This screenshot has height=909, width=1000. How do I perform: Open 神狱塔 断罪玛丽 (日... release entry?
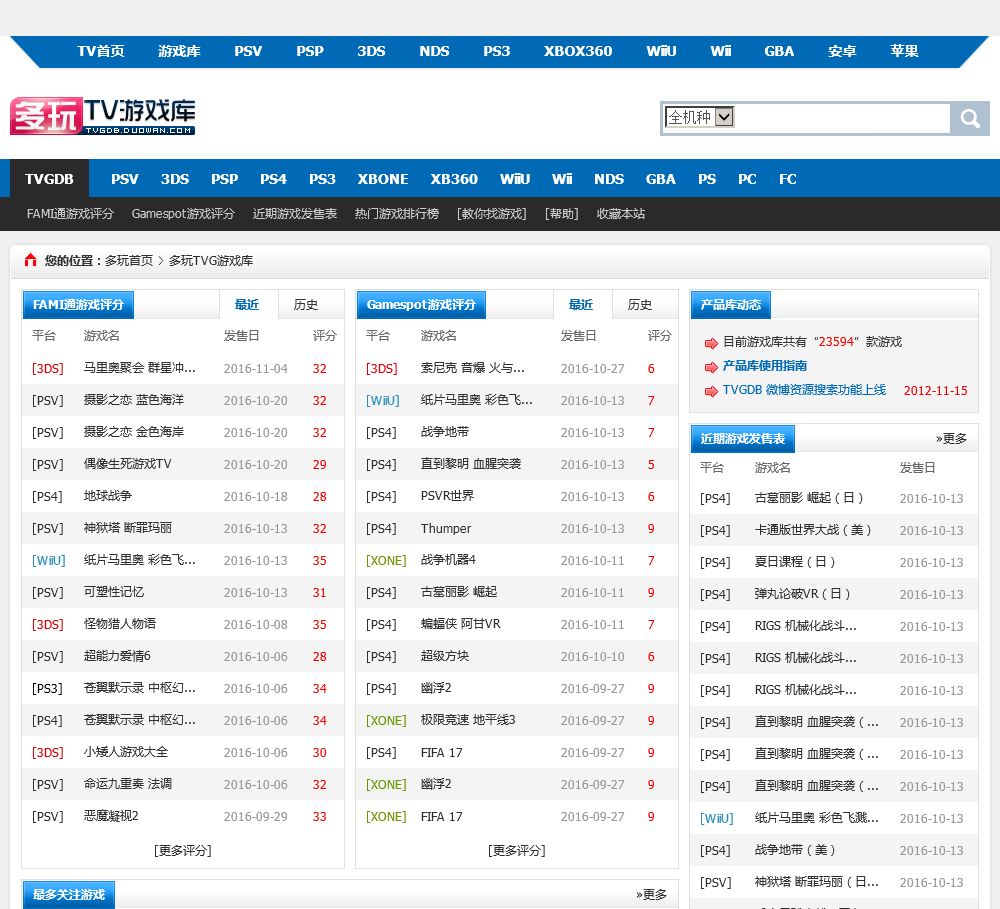pos(816,882)
